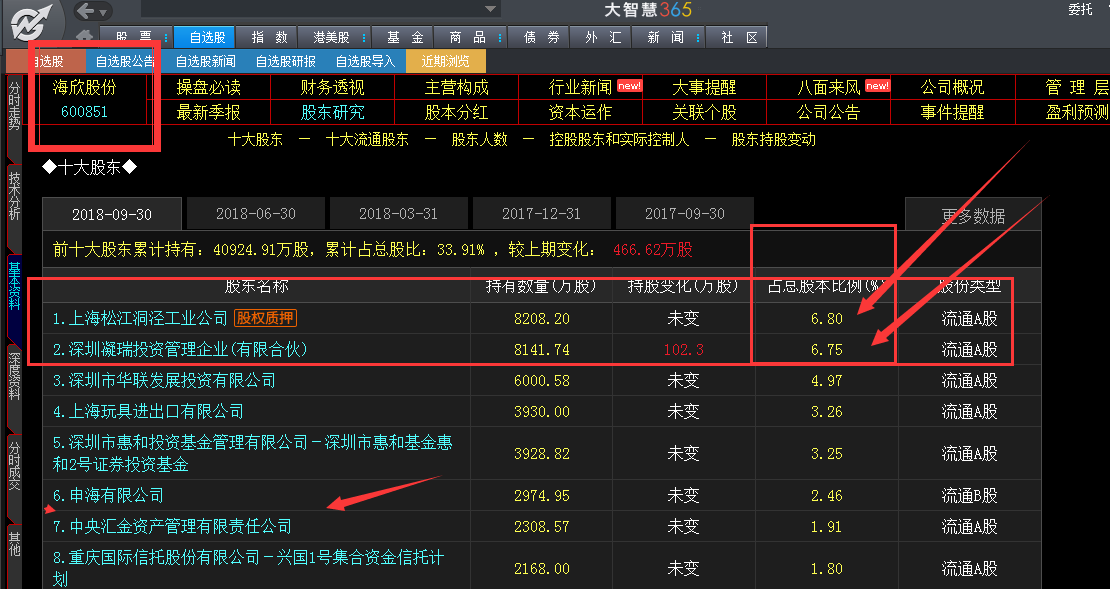The height and width of the screenshot is (589, 1110).
Task: Open the 股票 tab's dotted submenu
Action: coord(166,38)
